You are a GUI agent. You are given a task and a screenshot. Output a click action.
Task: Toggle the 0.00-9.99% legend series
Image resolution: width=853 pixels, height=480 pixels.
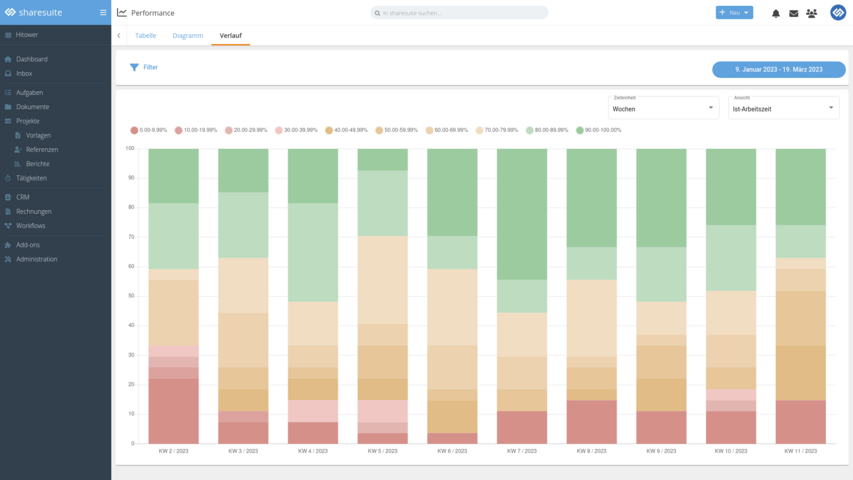(151, 130)
